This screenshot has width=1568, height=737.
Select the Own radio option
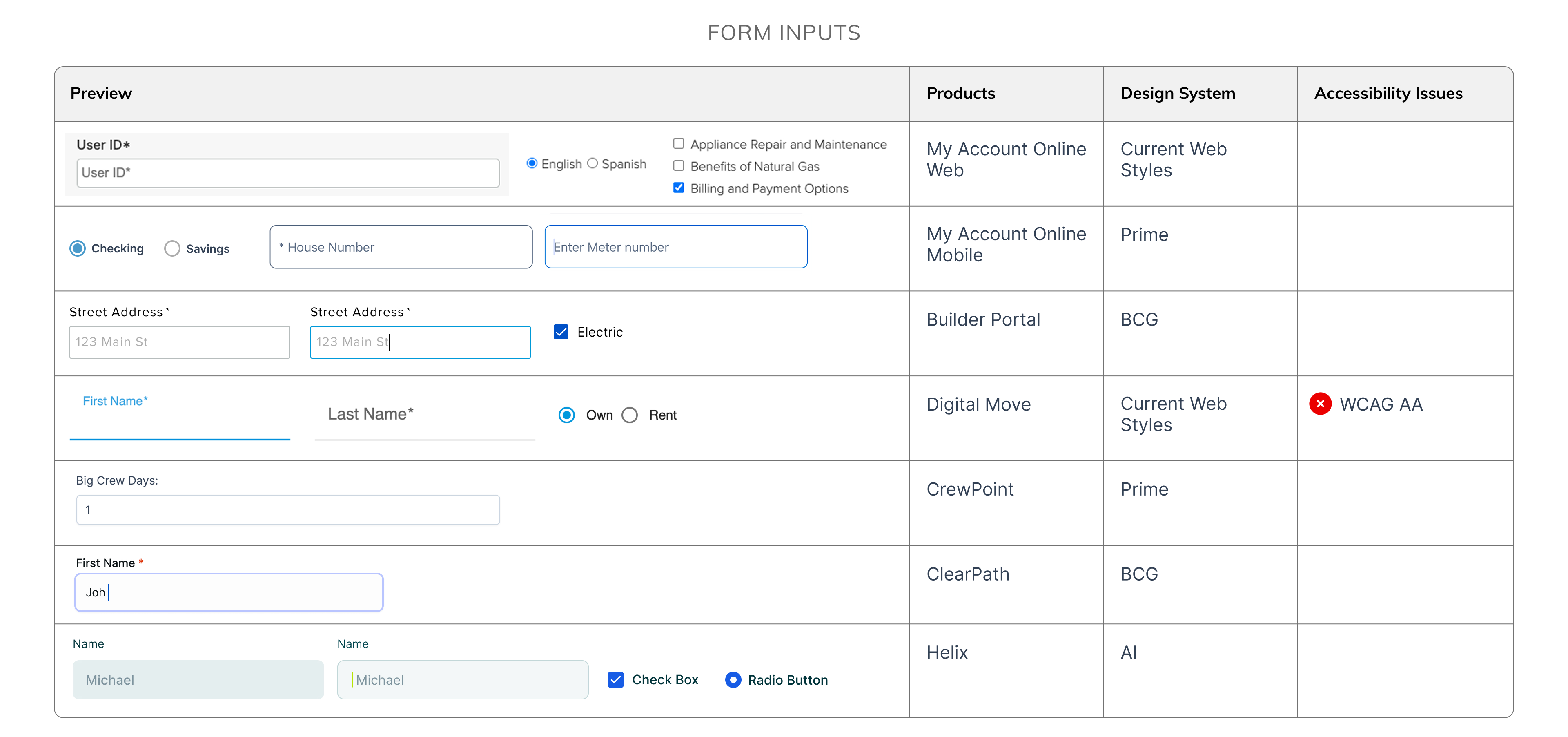pos(567,415)
